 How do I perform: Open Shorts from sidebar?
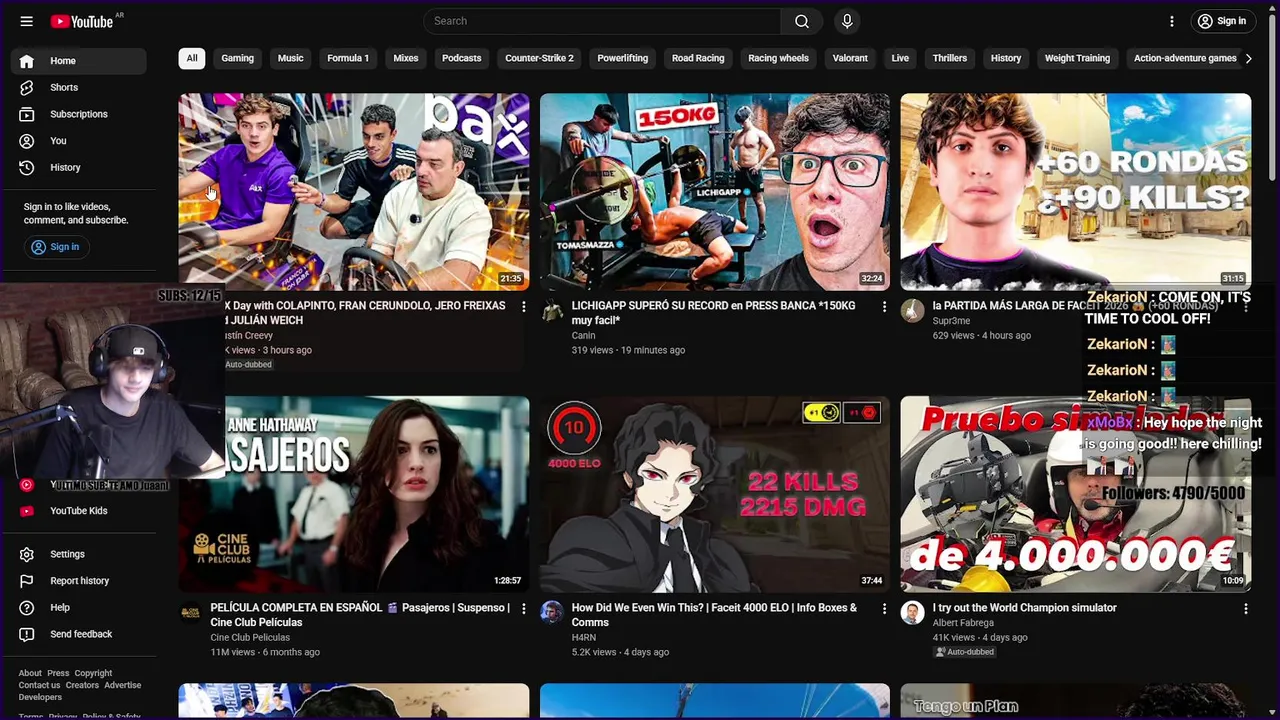click(x=79, y=88)
